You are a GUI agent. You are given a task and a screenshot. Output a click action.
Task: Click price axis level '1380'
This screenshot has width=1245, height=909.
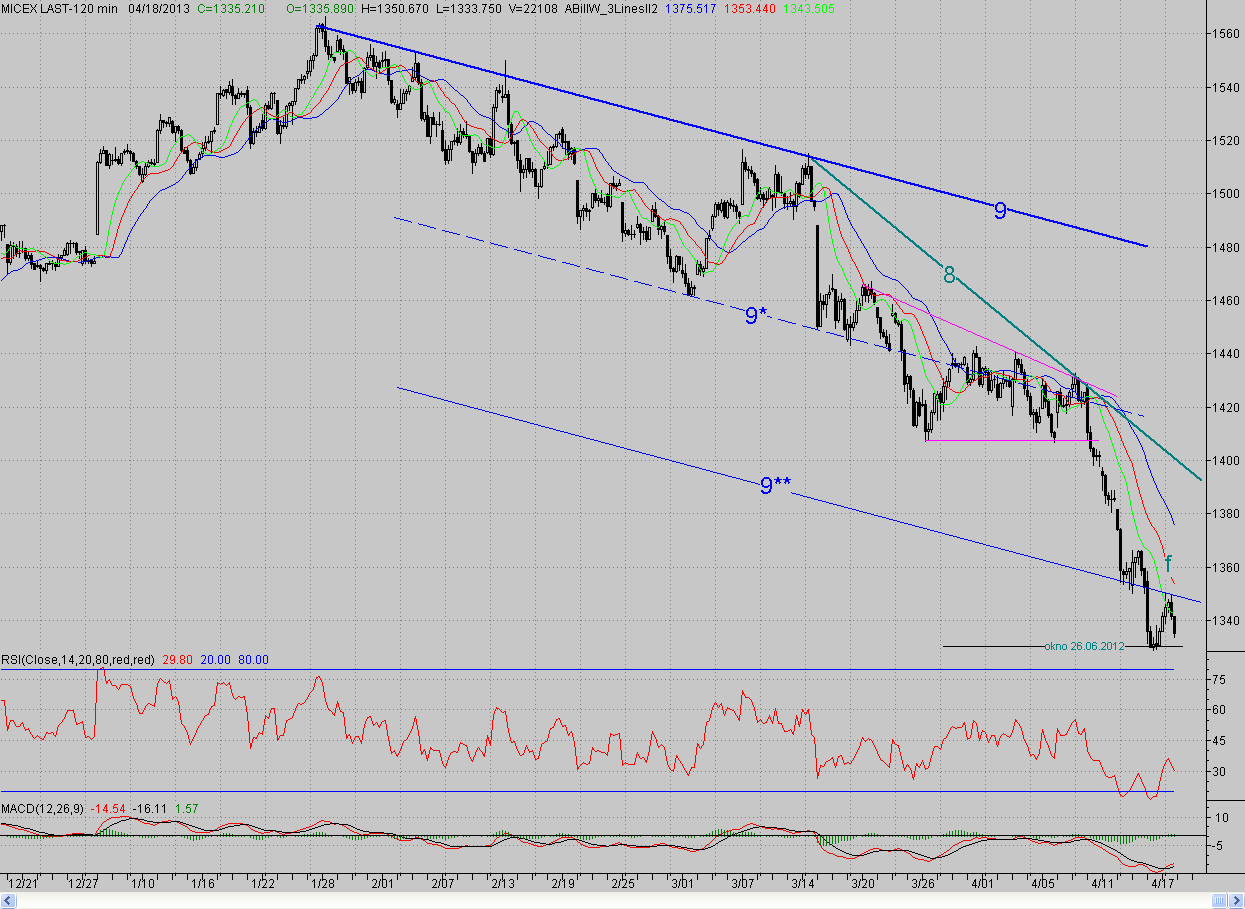[1226, 514]
